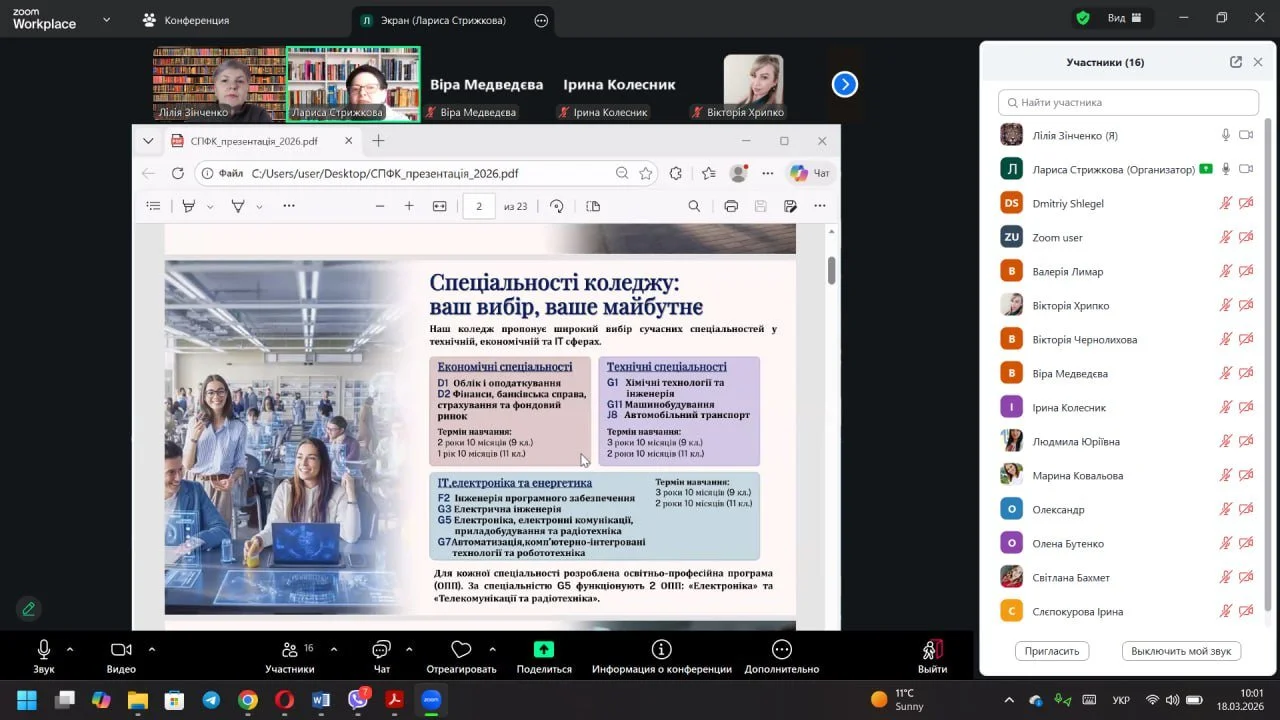Viewport: 1280px width, 720px height.
Task: Click PDF page number field
Action: [x=479, y=206]
